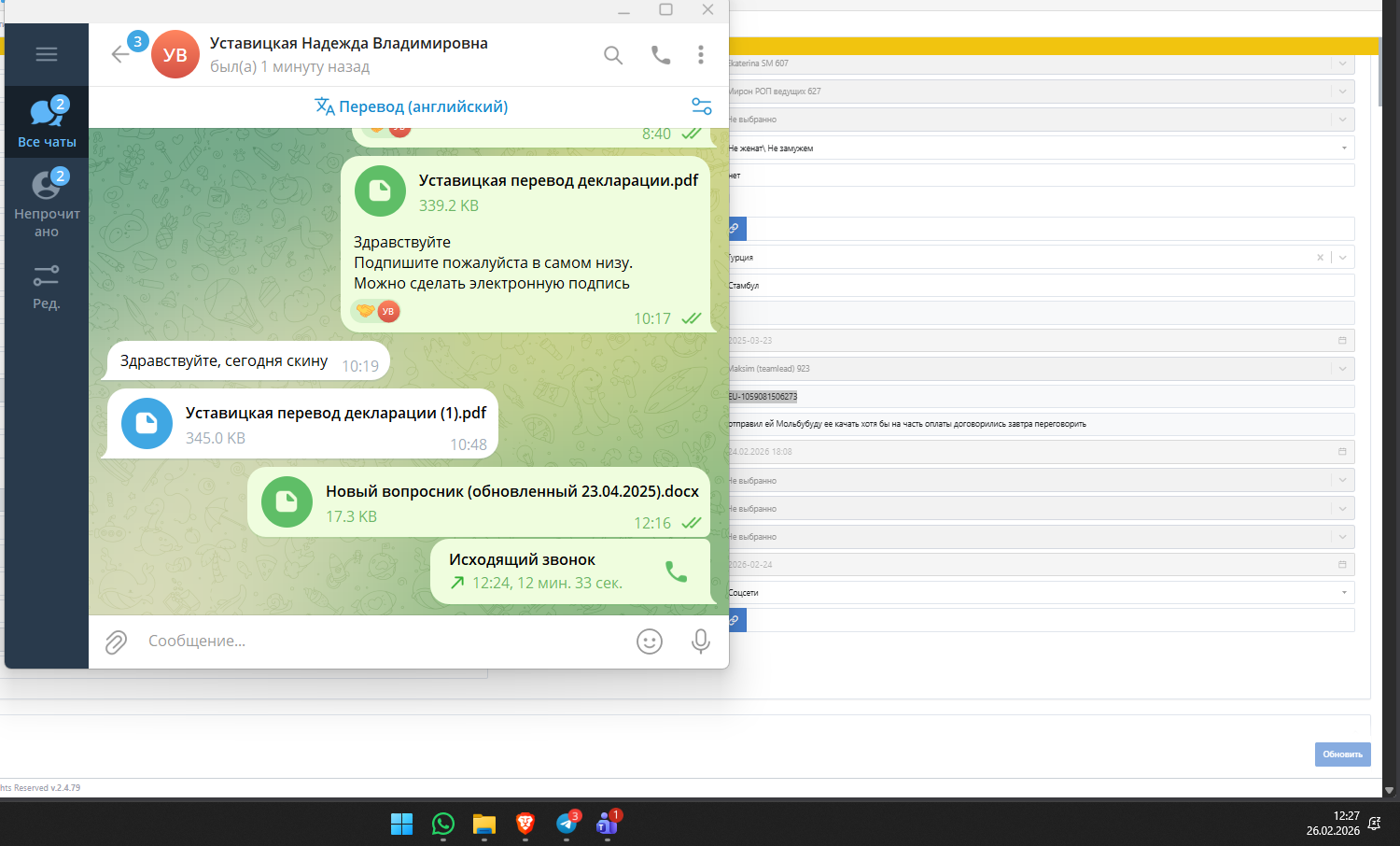1400x846 pixels.
Task: Open the Windows Start menu
Action: pyautogui.click(x=401, y=824)
